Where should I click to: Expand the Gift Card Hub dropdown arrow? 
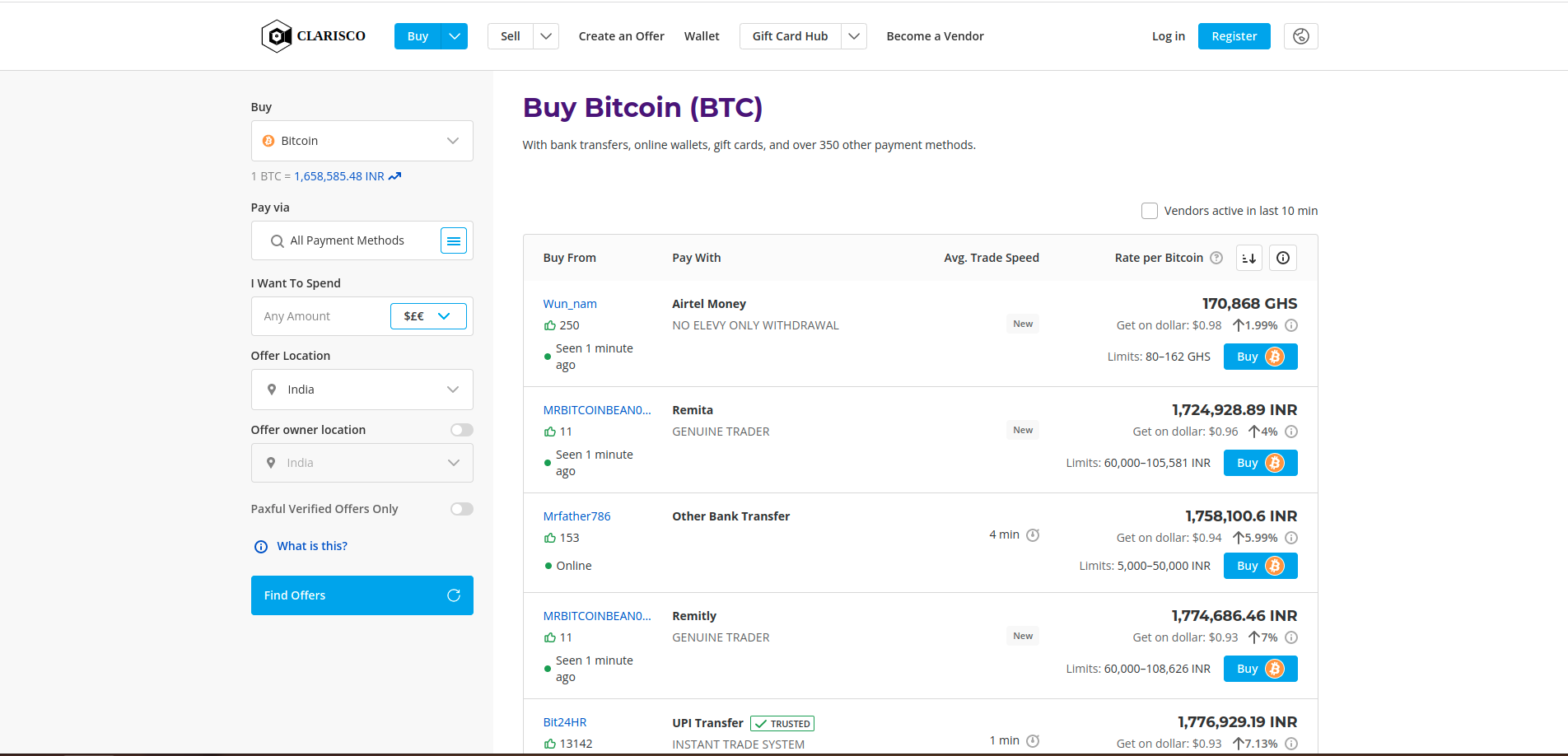pyautogui.click(x=854, y=36)
